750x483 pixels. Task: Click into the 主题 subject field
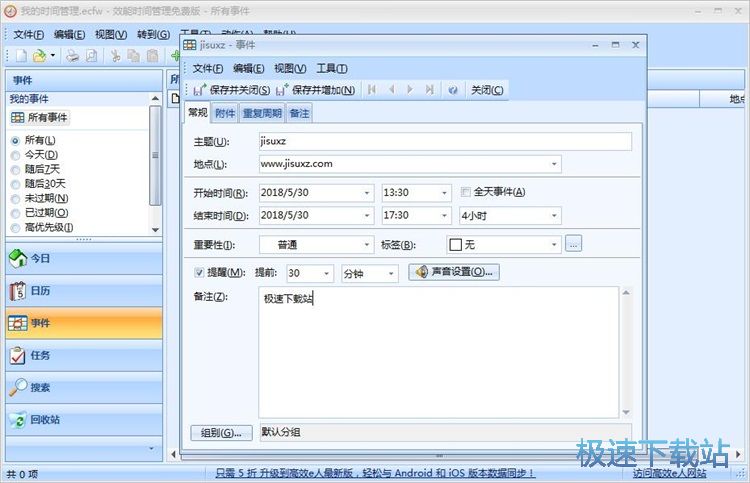pos(445,142)
